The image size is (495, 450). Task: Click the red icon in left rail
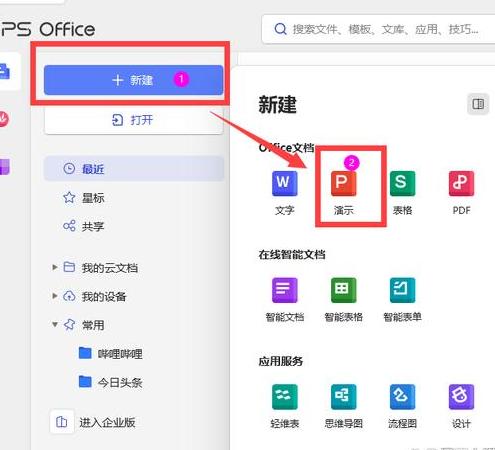pos(4,119)
